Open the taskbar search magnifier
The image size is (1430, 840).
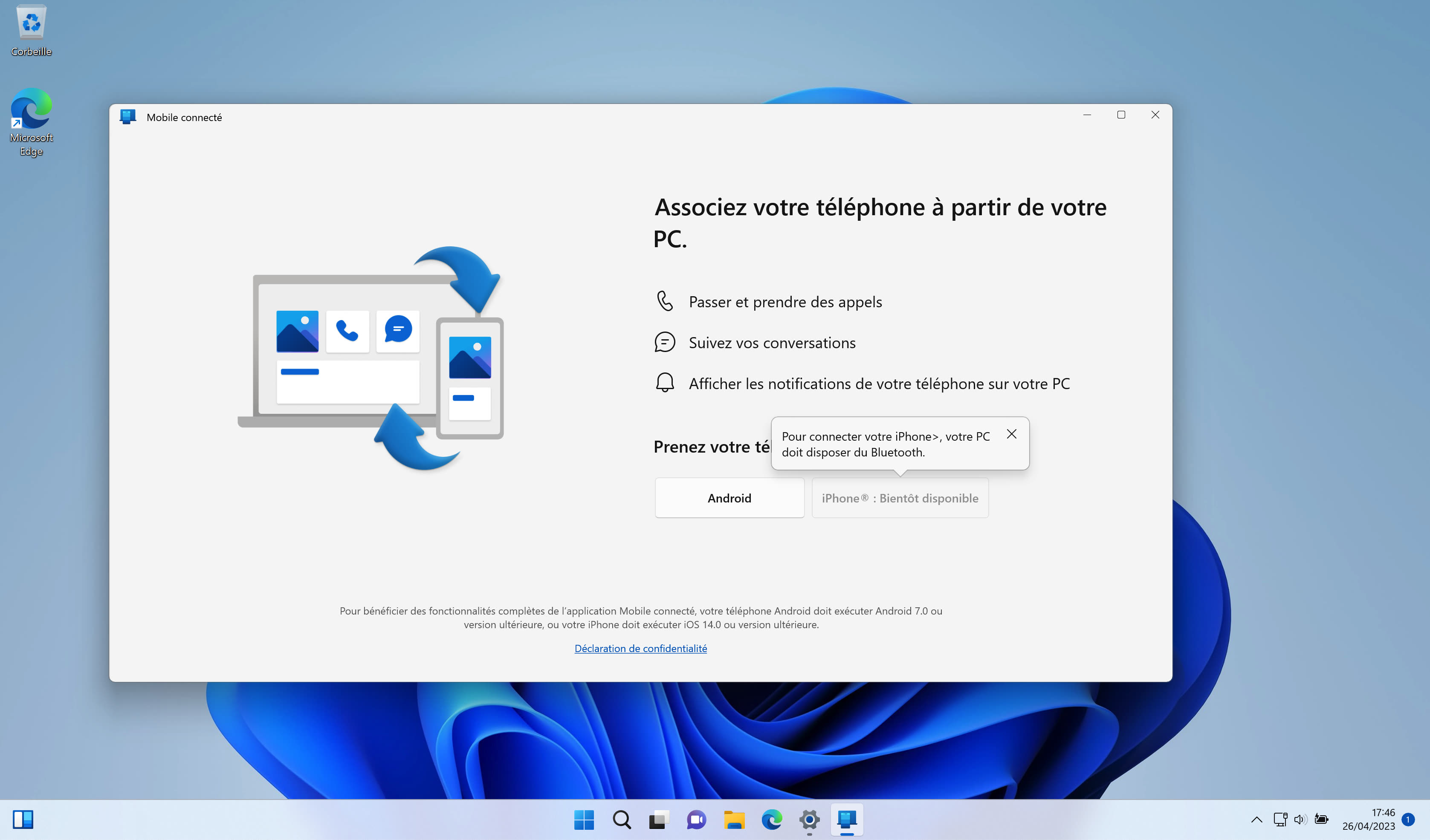pyautogui.click(x=621, y=820)
